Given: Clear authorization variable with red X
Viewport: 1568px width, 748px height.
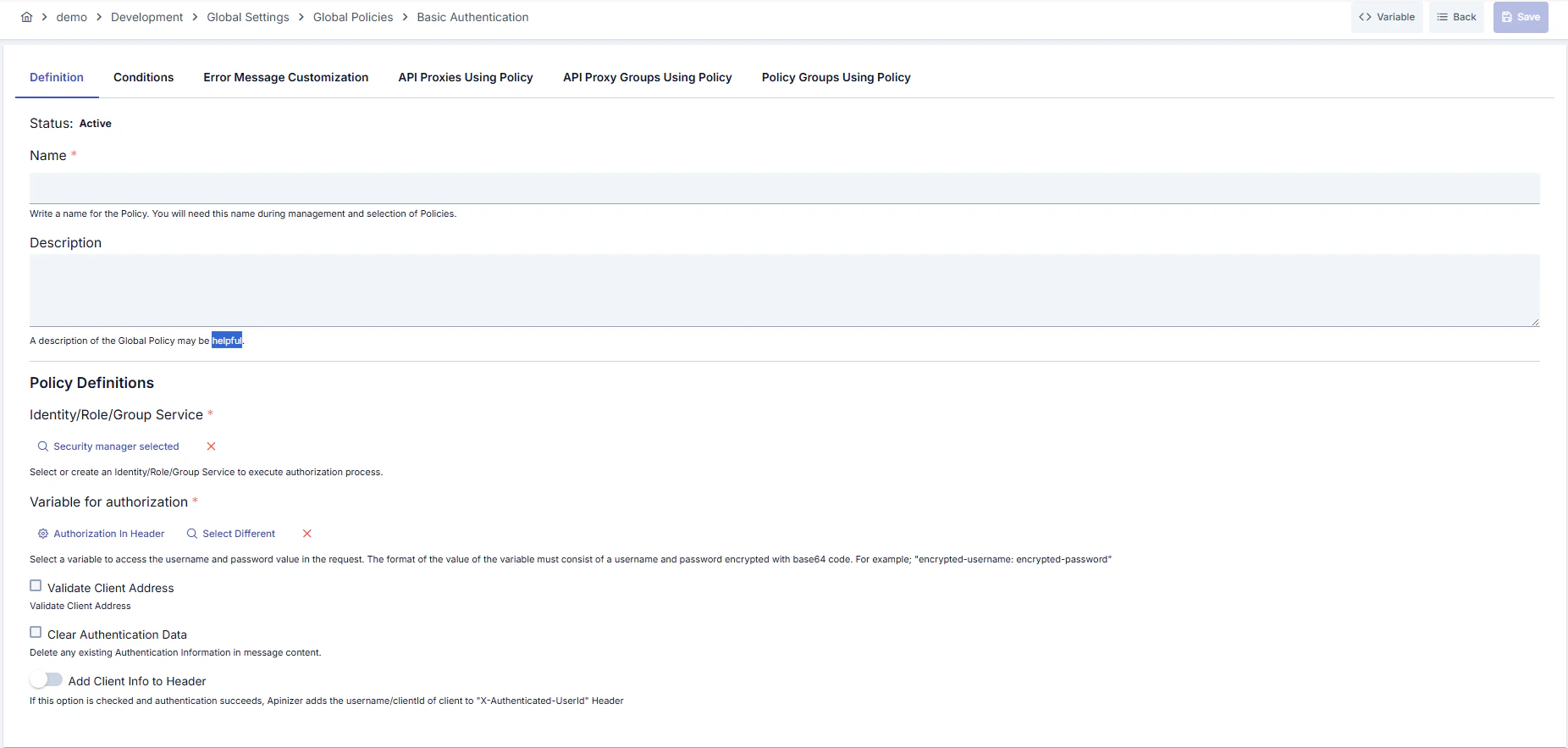Looking at the screenshot, I should [x=307, y=534].
